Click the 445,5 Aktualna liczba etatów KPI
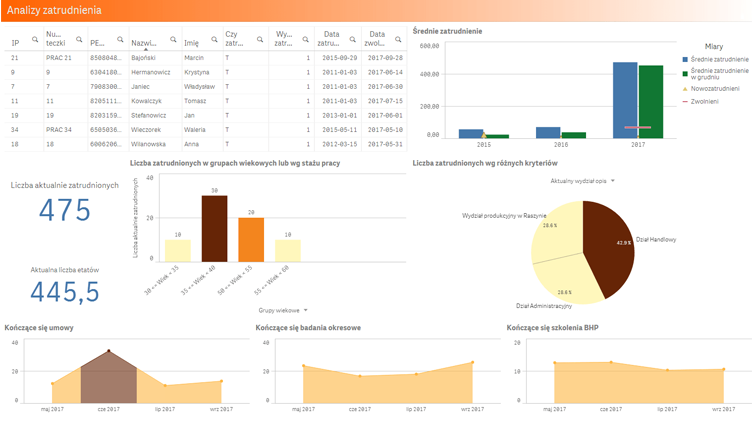753x429 pixels. 64,291
